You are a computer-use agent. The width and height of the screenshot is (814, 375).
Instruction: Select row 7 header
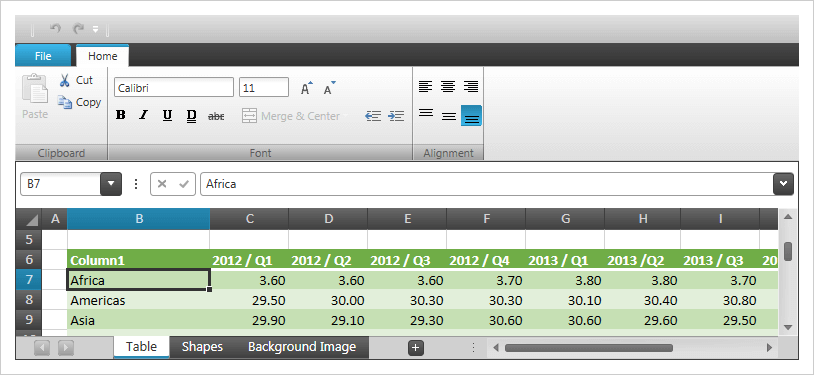(x=29, y=280)
